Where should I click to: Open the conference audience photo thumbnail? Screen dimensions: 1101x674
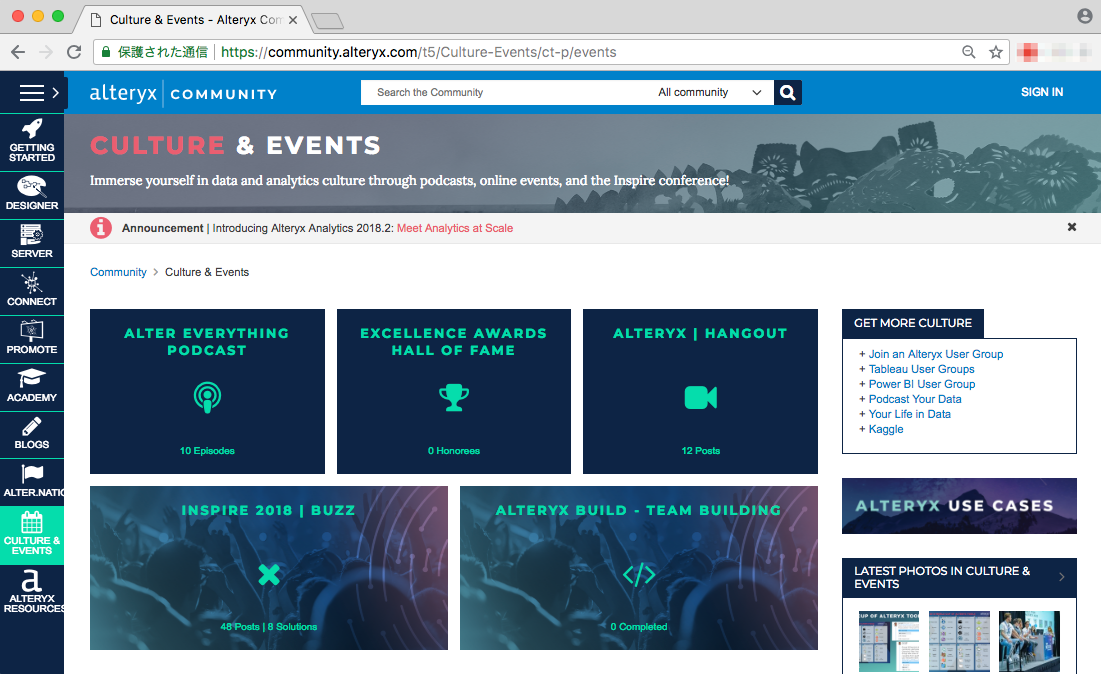(x=1029, y=642)
